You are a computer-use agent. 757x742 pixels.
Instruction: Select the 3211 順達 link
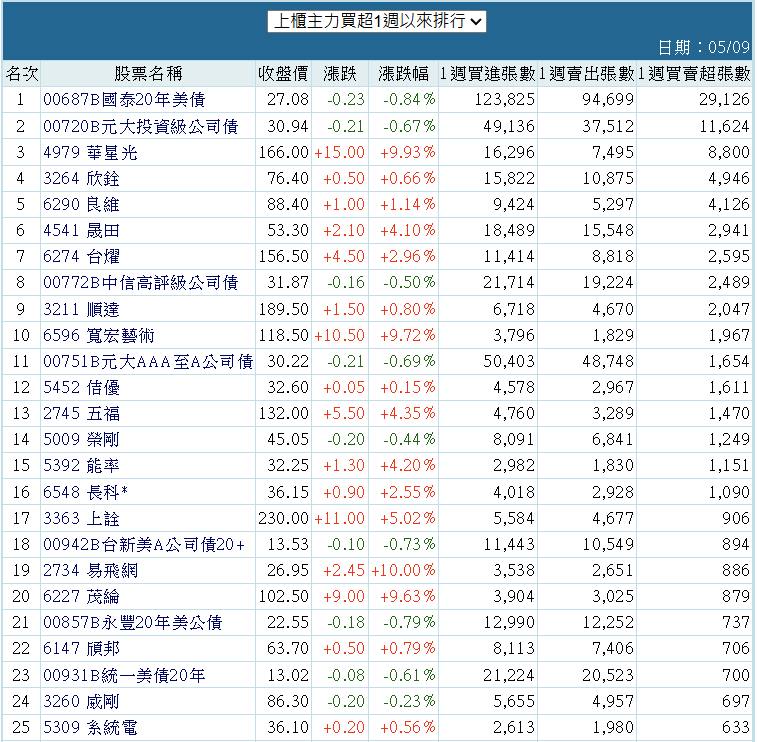[x=81, y=309]
